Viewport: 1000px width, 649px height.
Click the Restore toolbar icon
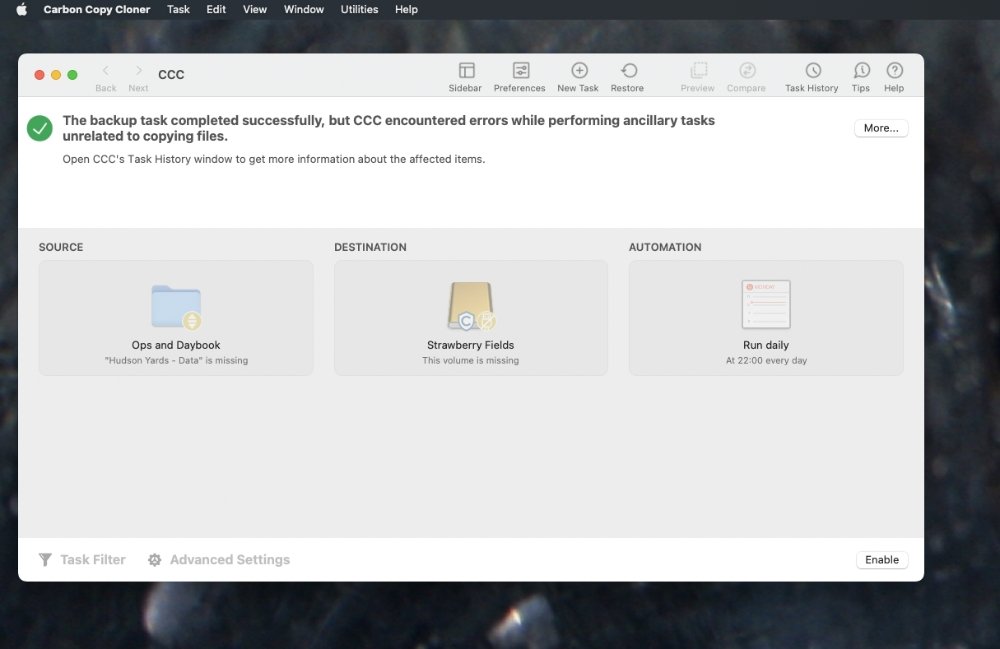pos(629,70)
